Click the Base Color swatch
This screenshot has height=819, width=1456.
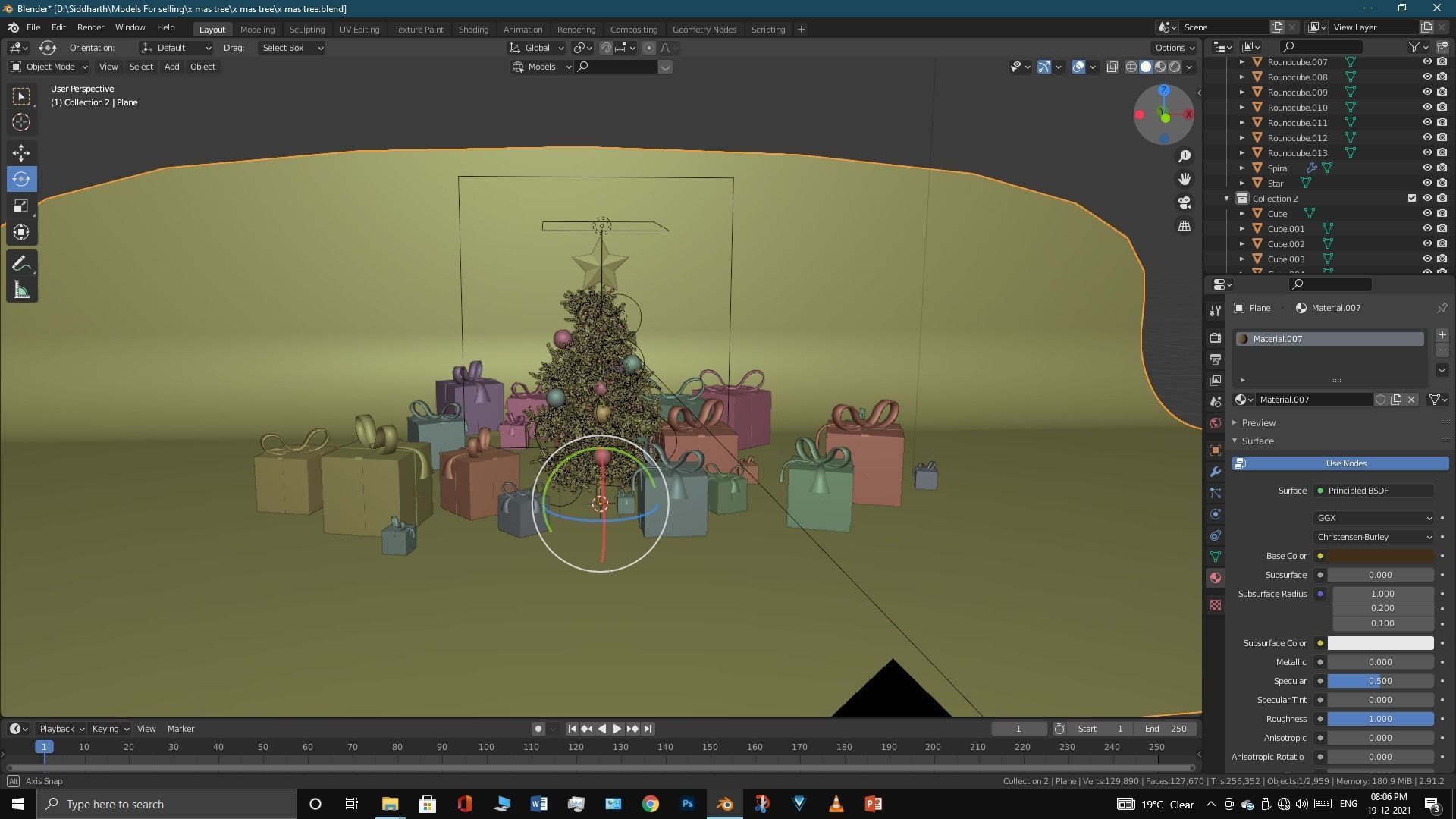[1380, 556]
